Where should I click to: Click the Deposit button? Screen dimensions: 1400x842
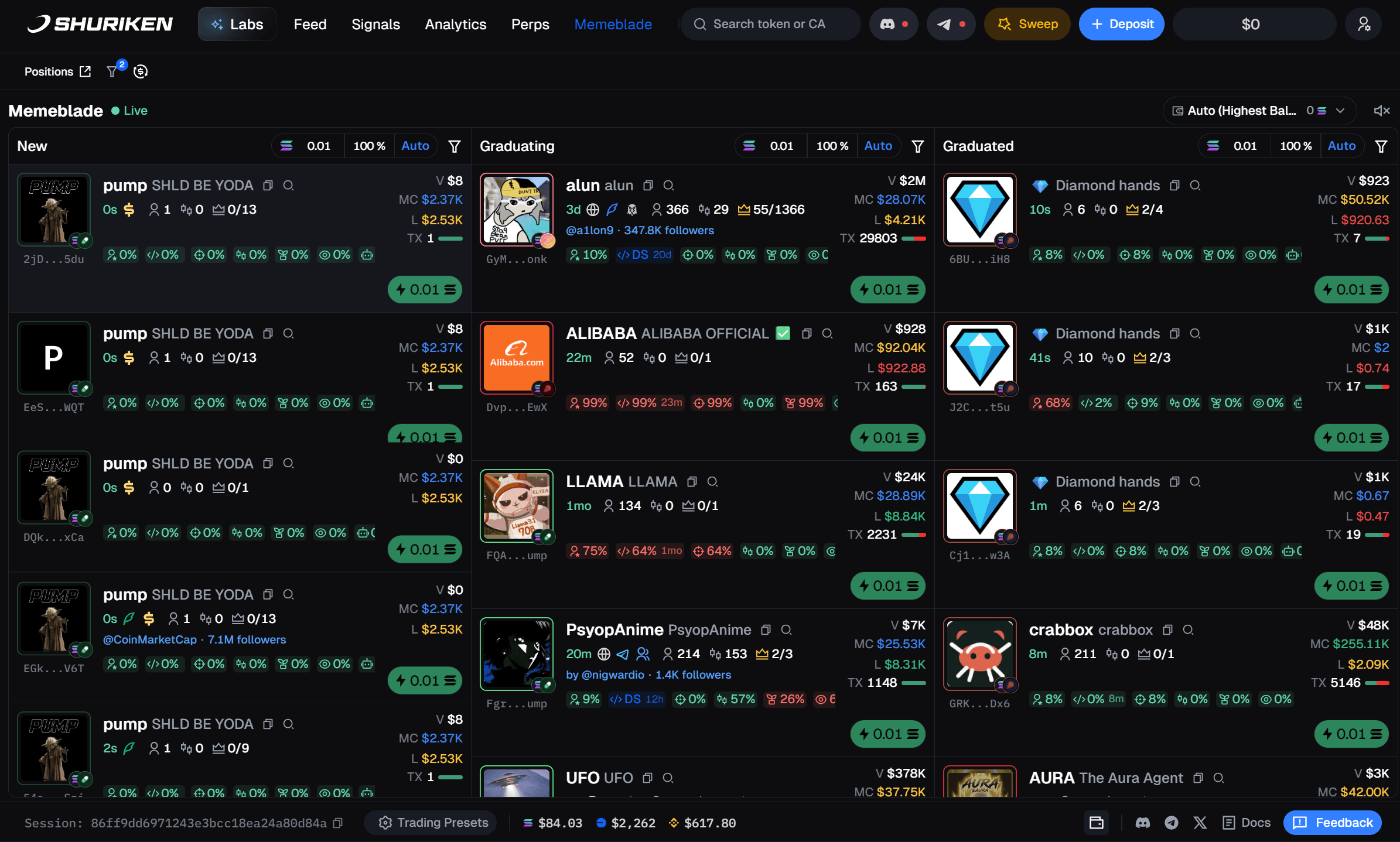(x=1122, y=24)
